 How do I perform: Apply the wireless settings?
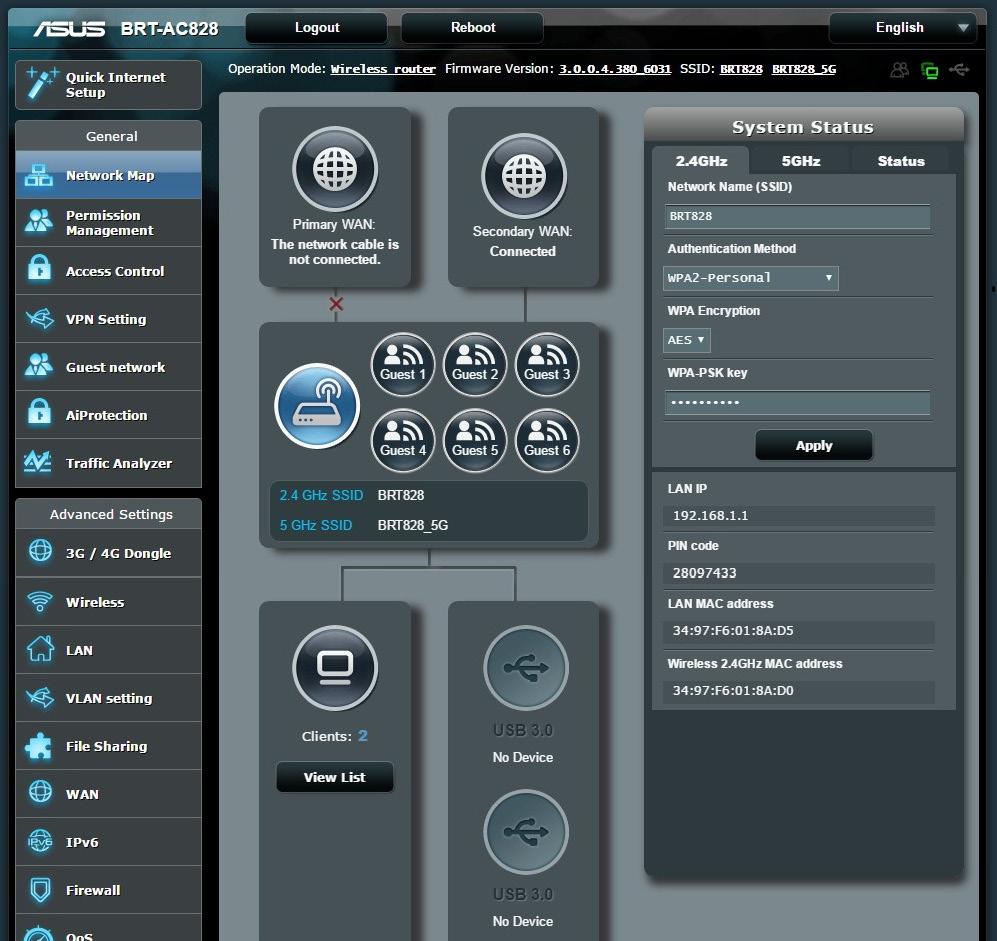pos(814,446)
